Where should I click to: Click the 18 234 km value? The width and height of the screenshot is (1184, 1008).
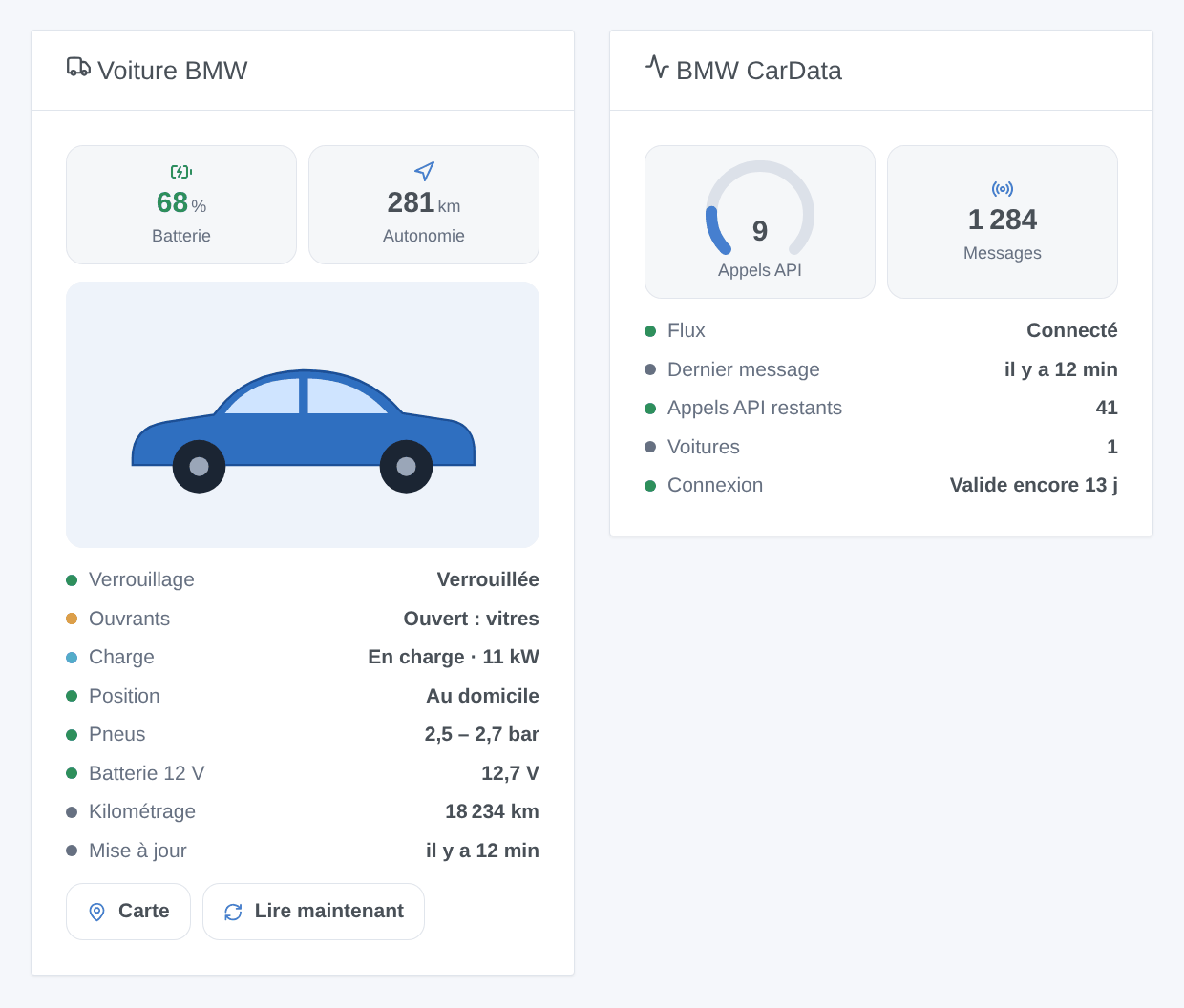click(x=492, y=811)
